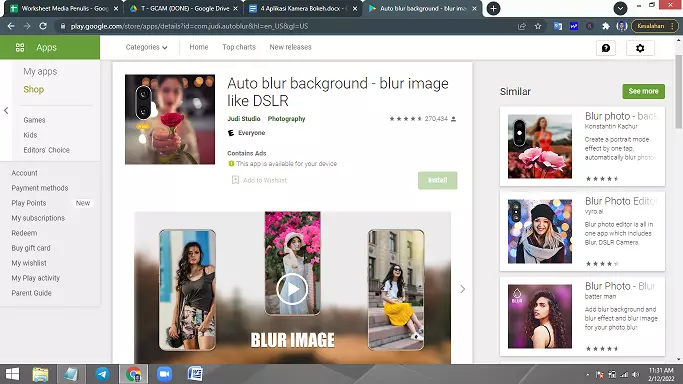The height and width of the screenshot is (384, 683).
Task: Open Parent Guide
Action: [31, 293]
